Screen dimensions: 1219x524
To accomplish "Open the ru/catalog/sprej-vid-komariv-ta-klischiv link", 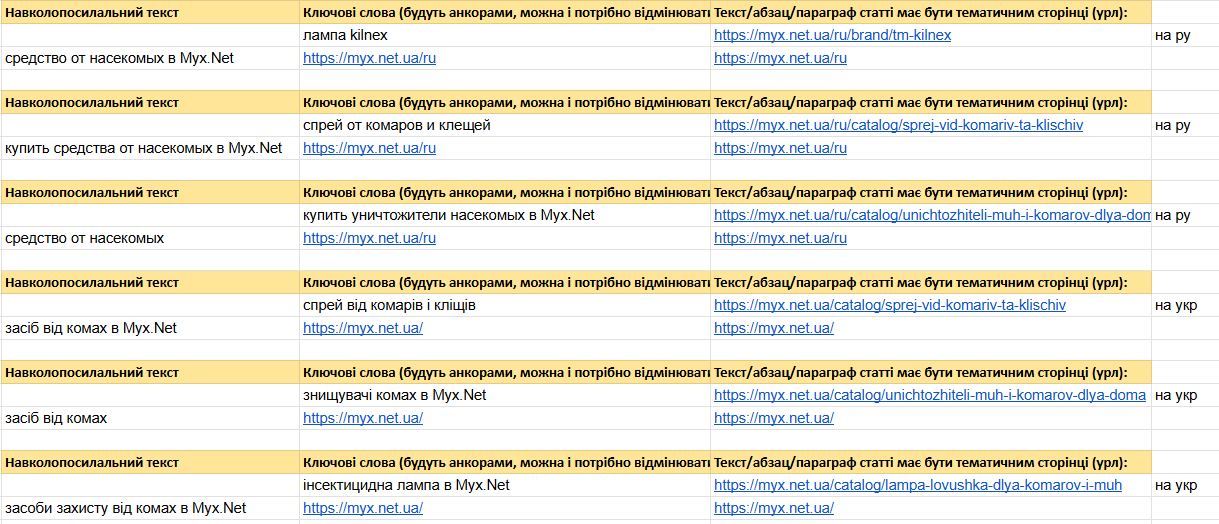I will click(x=898, y=125).
